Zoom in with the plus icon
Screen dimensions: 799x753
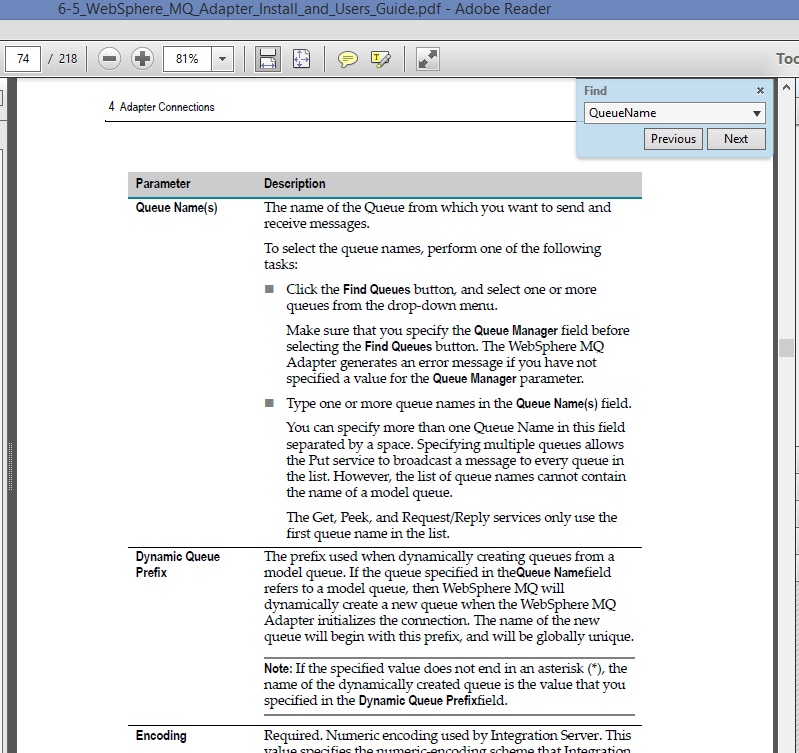pyautogui.click(x=142, y=59)
